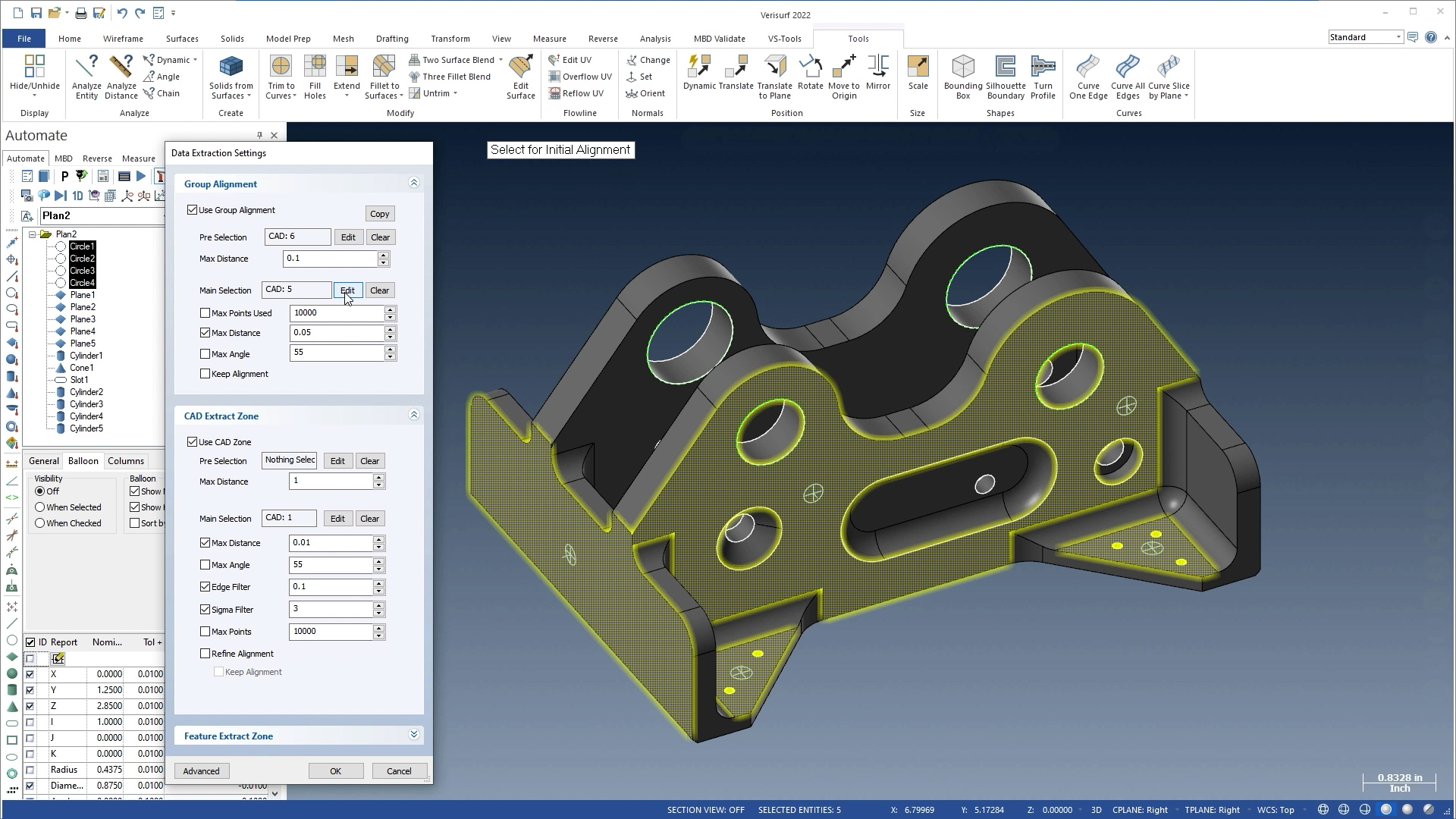Image resolution: width=1456 pixels, height=819 pixels.
Task: Expand the Feature Extract Zone section
Action: tap(414, 735)
